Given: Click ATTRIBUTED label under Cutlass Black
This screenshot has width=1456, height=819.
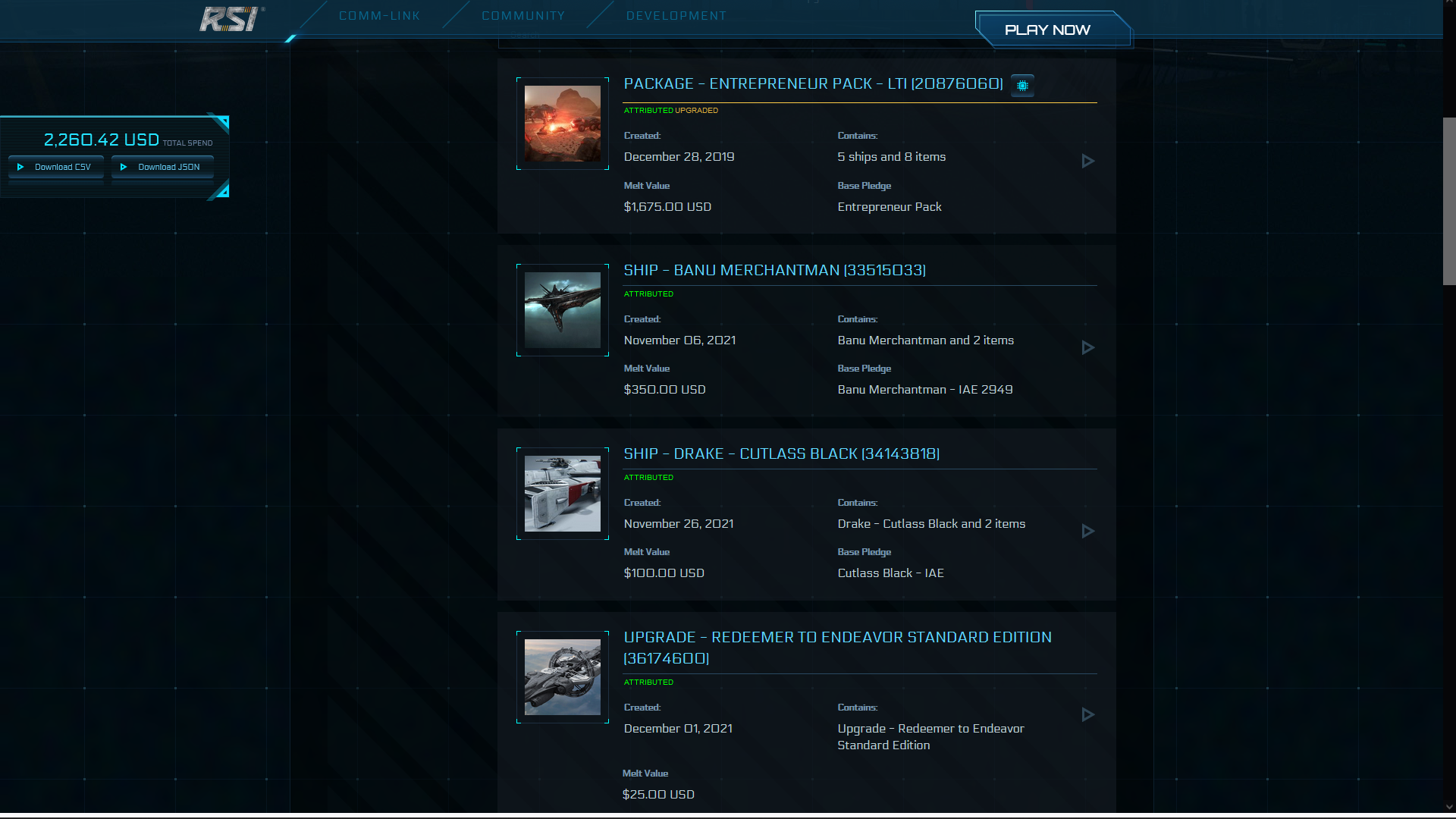Looking at the screenshot, I should (x=648, y=478).
